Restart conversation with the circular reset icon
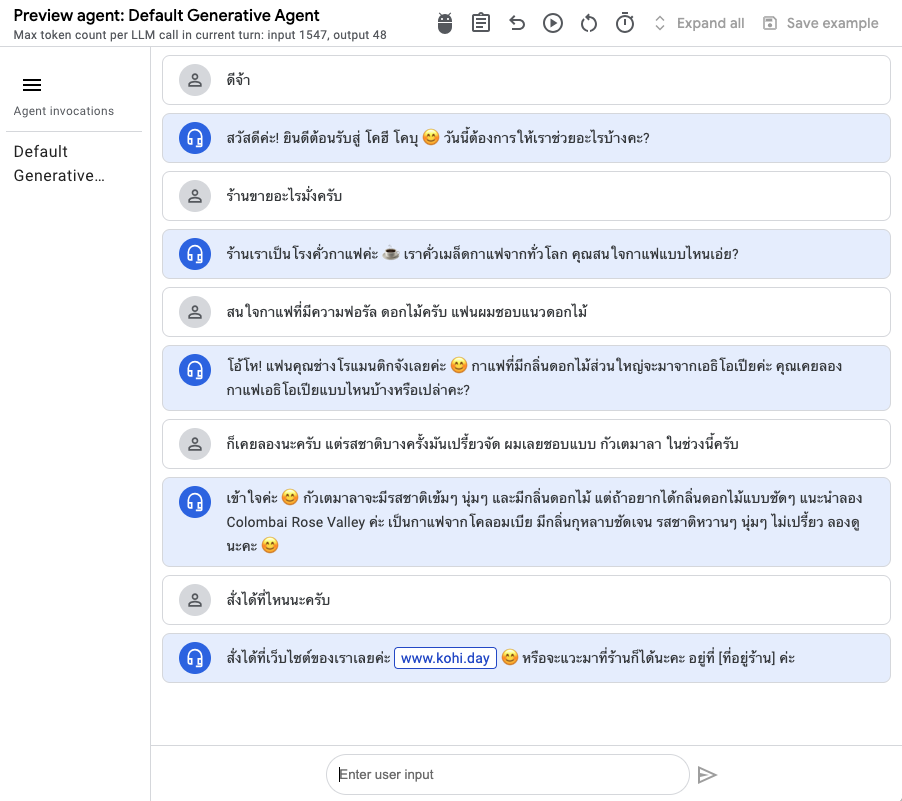 point(588,24)
